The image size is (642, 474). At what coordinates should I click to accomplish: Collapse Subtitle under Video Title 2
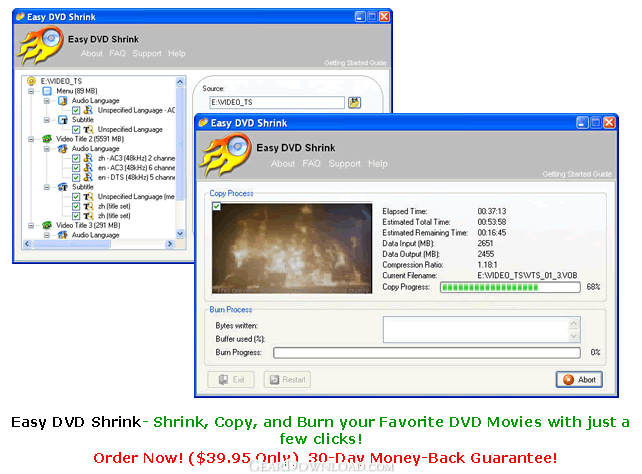coord(47,187)
